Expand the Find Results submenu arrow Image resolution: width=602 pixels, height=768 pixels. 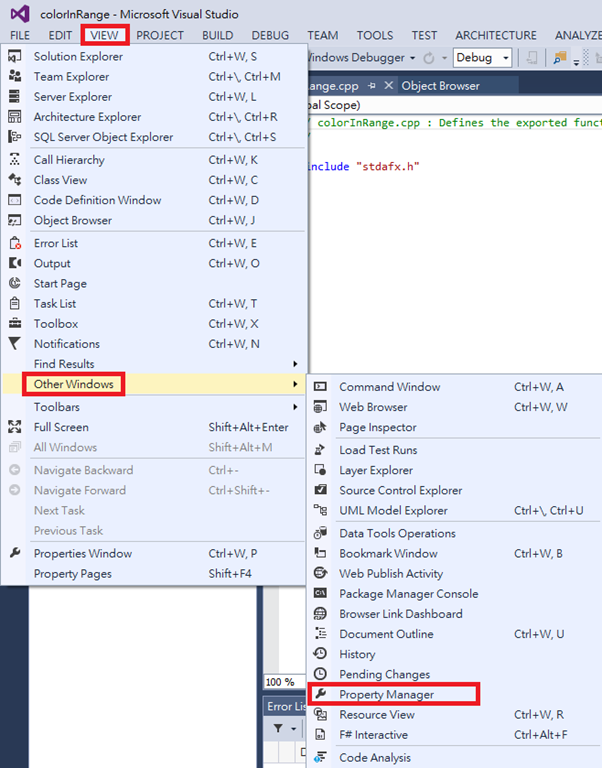click(x=295, y=364)
